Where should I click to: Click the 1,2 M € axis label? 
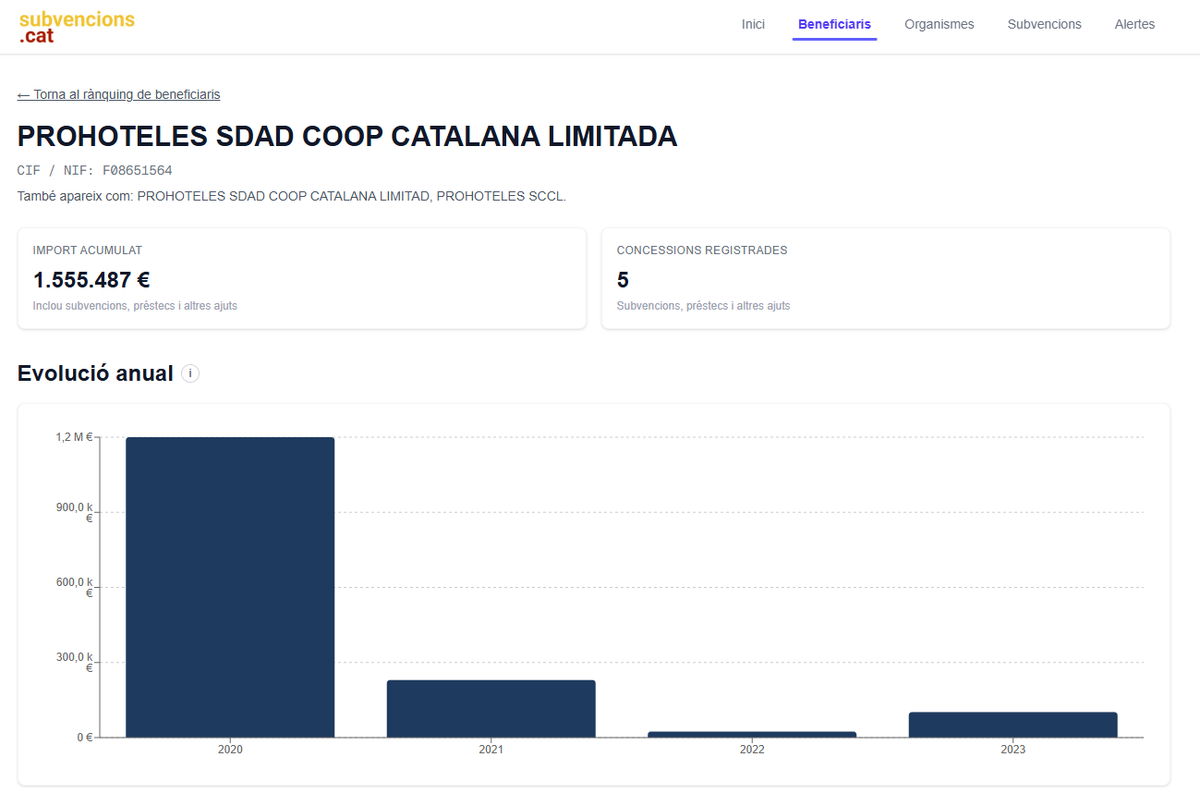point(74,437)
